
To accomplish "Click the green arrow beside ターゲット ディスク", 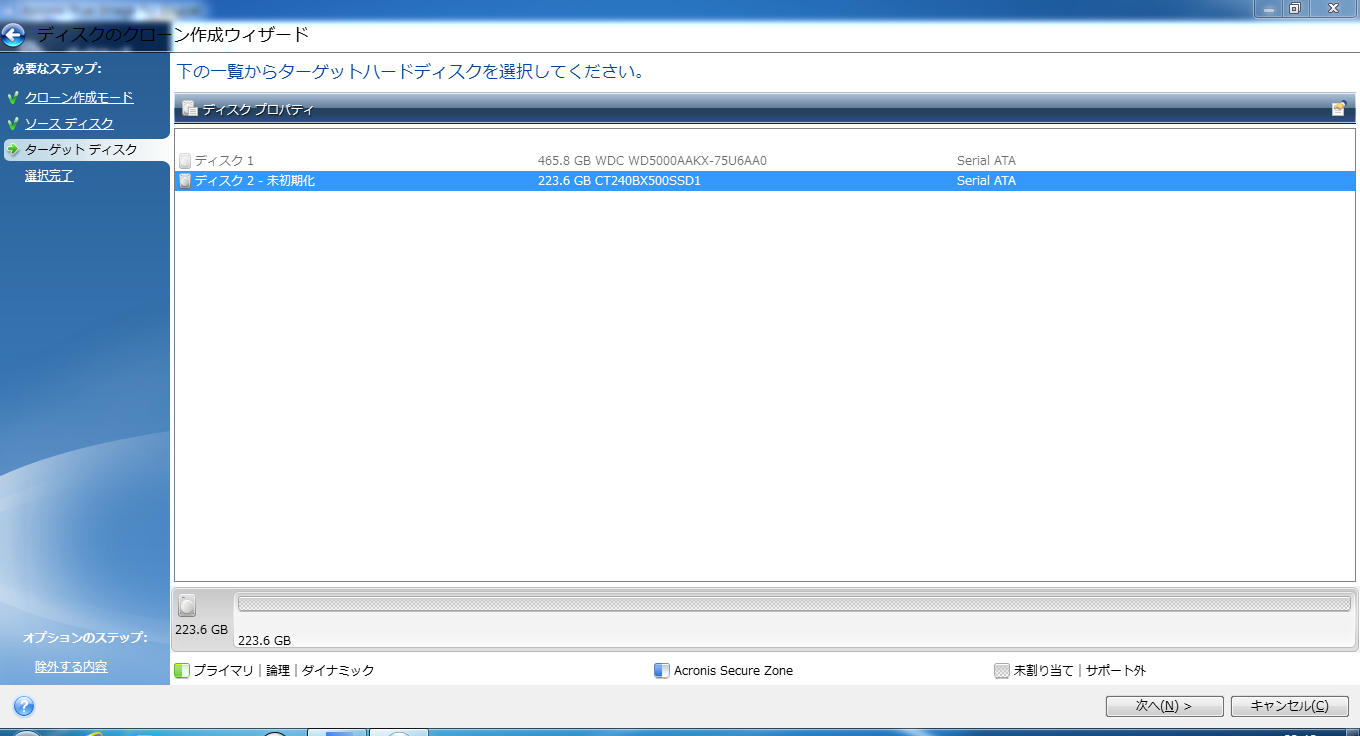I will coord(13,150).
